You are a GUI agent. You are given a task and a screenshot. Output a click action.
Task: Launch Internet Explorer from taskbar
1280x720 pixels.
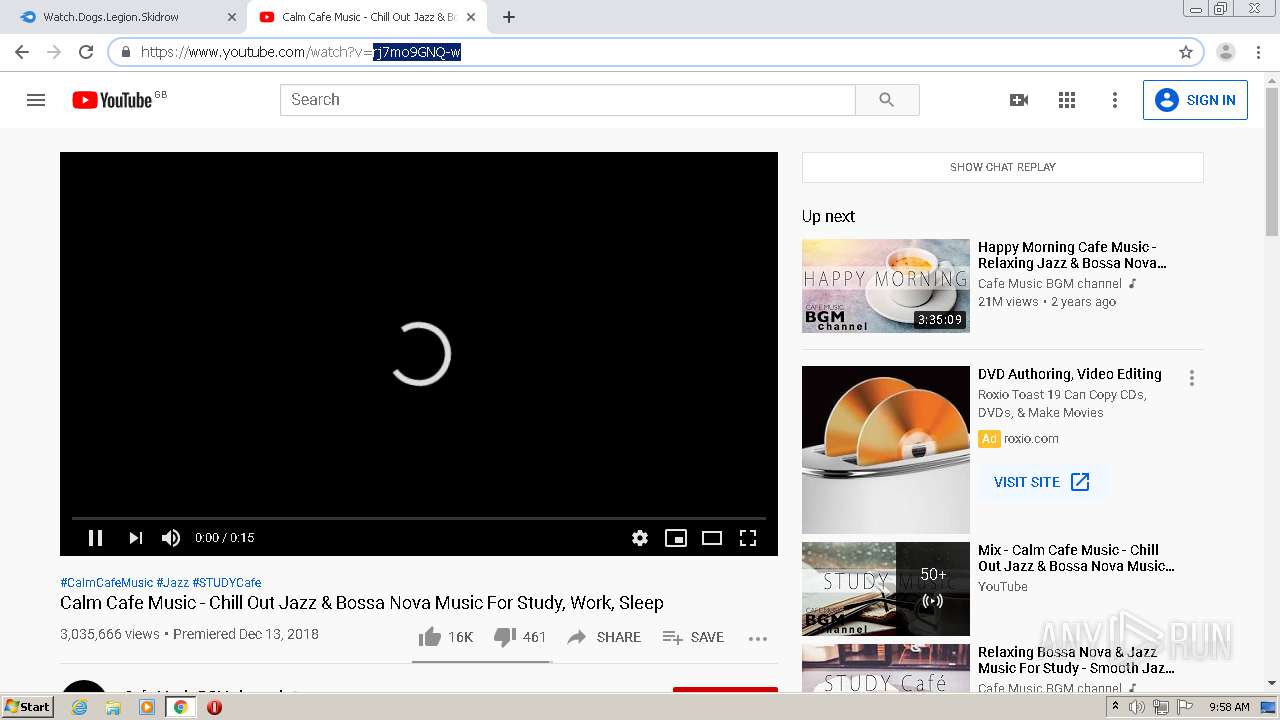[80, 707]
